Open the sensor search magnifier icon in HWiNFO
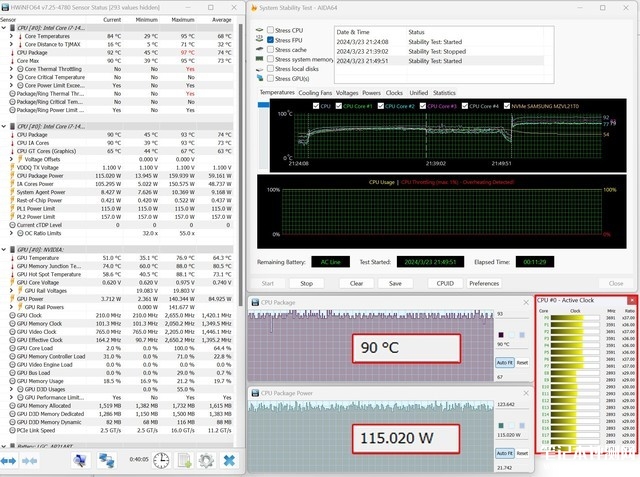 [80, 461]
